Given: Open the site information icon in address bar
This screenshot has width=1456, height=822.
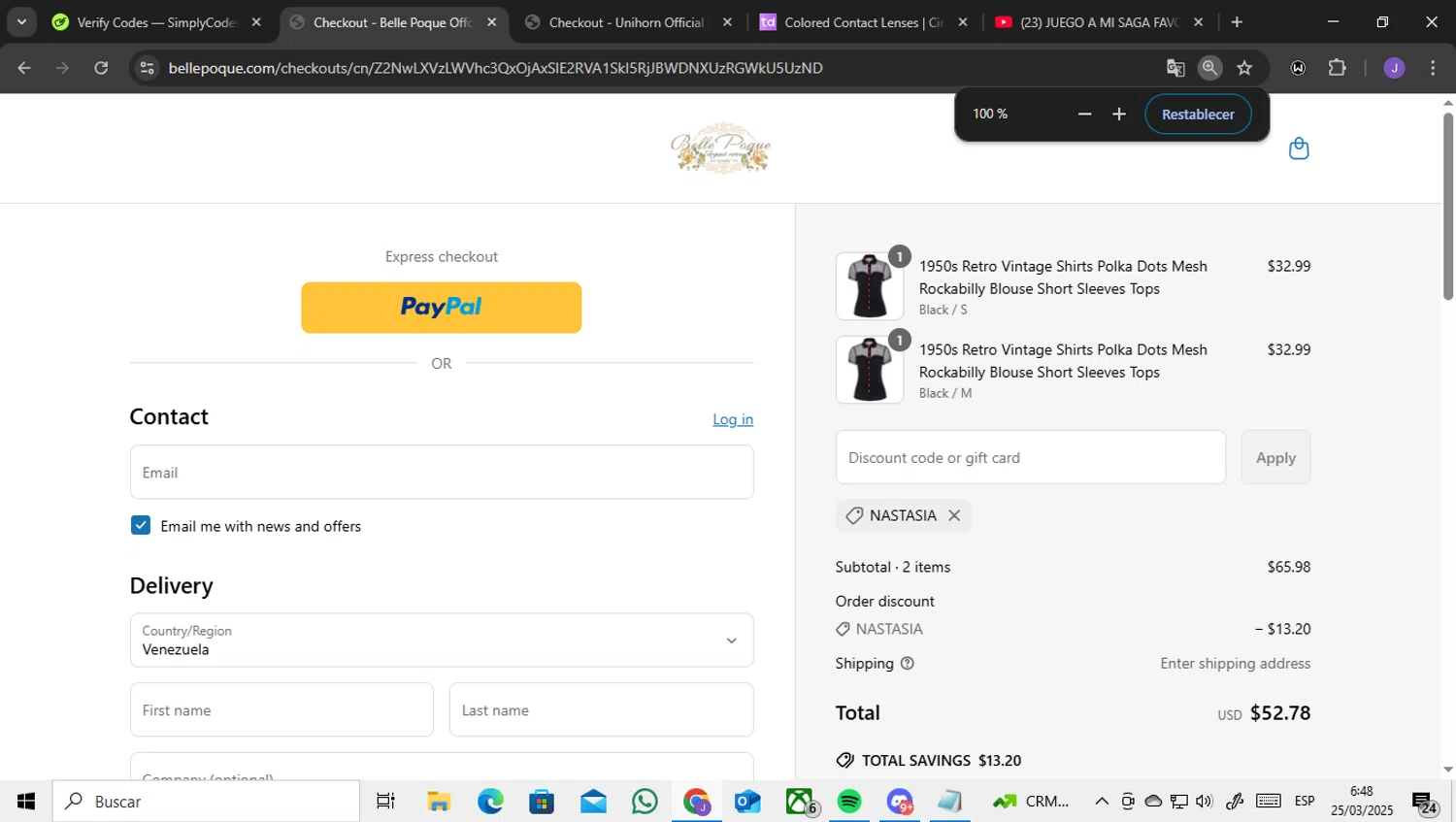Looking at the screenshot, I should tap(147, 68).
